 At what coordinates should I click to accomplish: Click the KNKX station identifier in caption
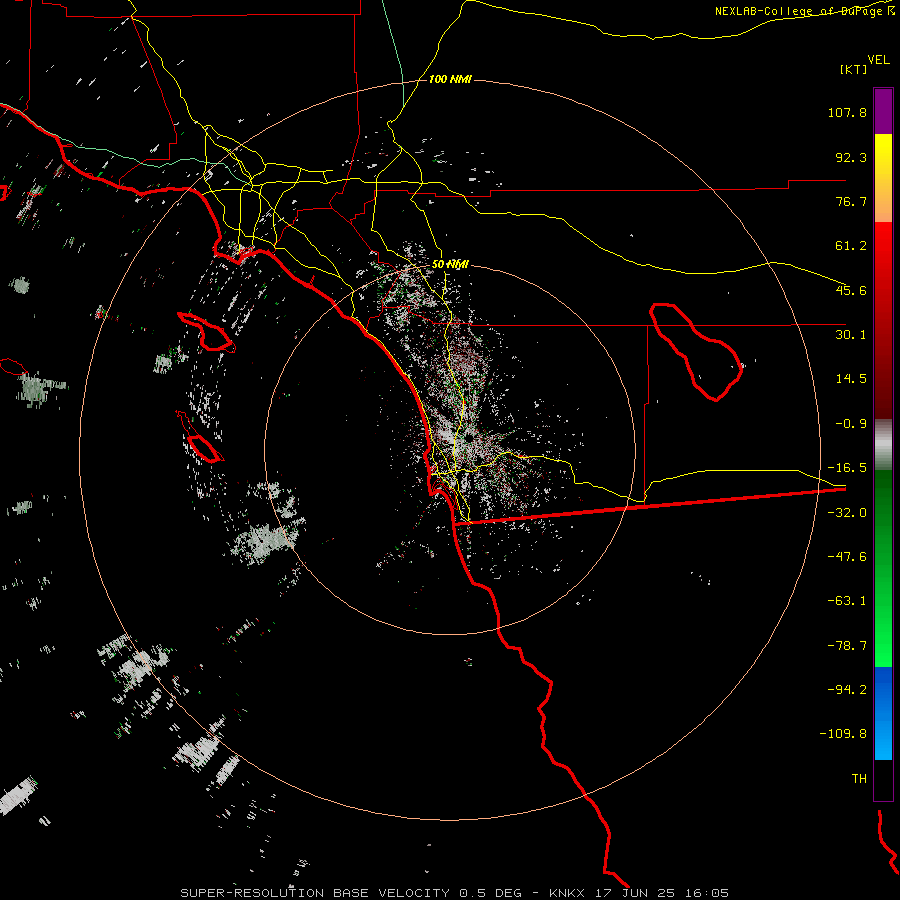tap(568, 893)
